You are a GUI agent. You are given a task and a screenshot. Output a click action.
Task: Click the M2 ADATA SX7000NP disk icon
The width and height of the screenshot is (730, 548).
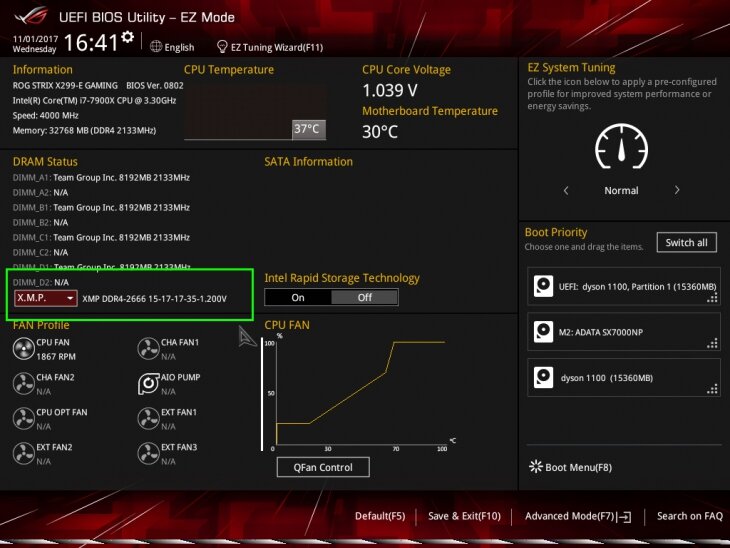tap(543, 332)
